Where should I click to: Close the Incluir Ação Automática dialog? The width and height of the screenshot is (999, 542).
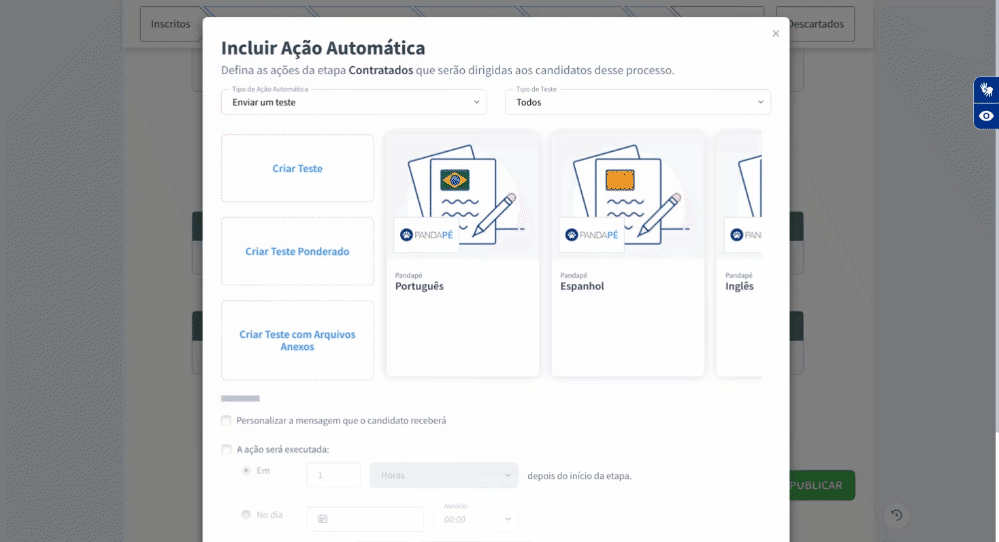[775, 34]
